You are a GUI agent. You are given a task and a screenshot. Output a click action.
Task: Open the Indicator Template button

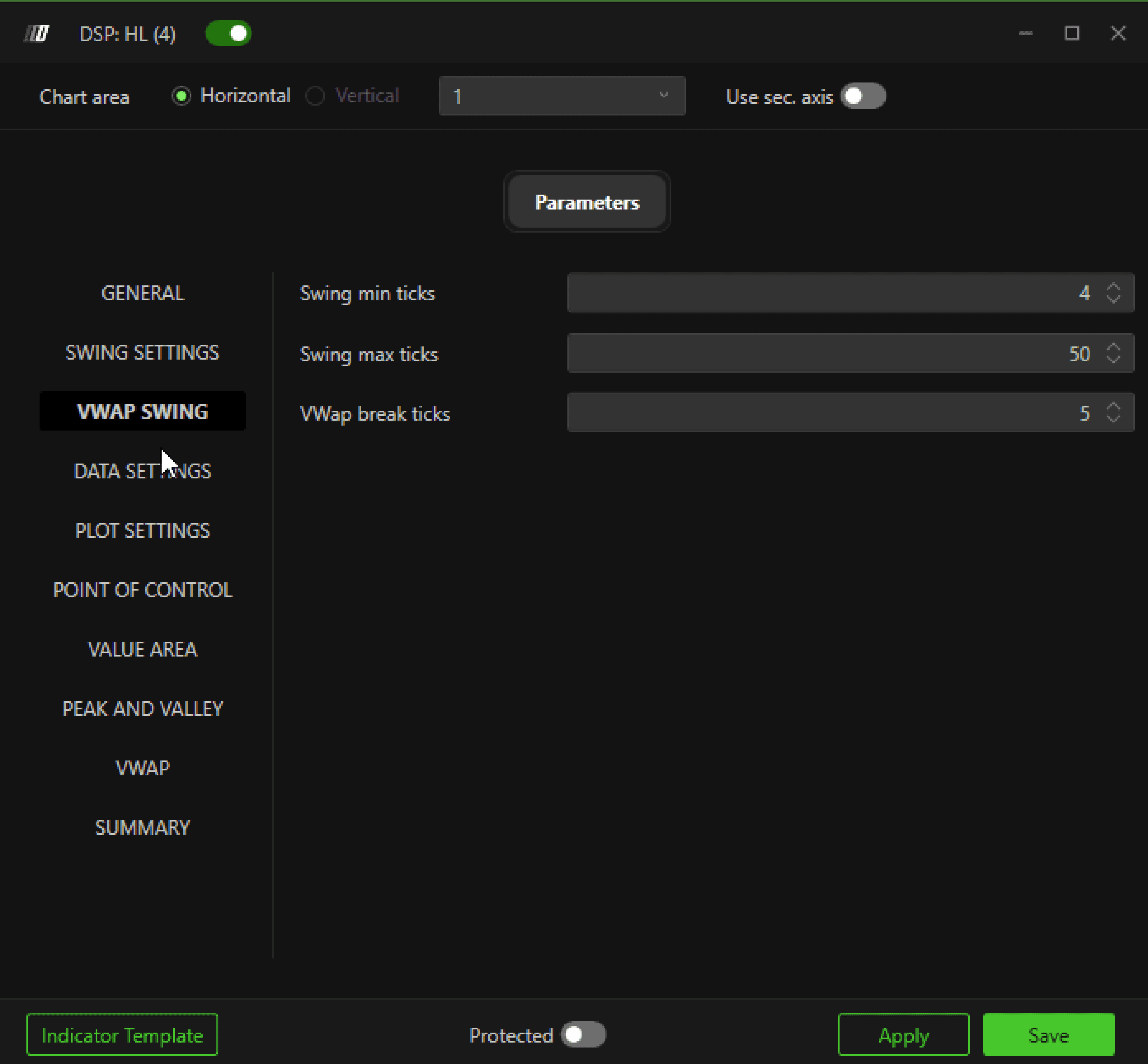(x=122, y=1035)
